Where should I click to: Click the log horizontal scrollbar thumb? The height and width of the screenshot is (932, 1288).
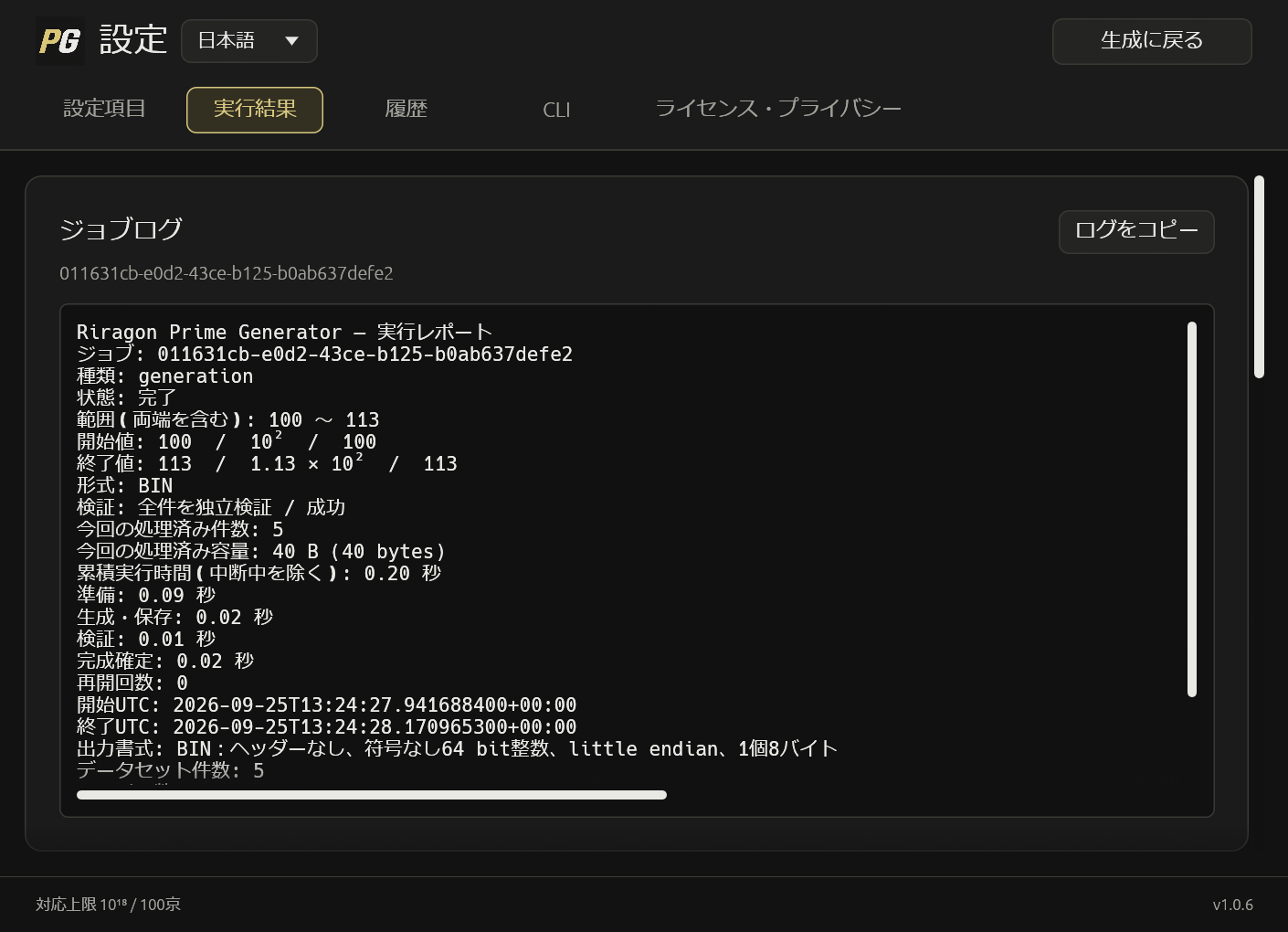372,795
